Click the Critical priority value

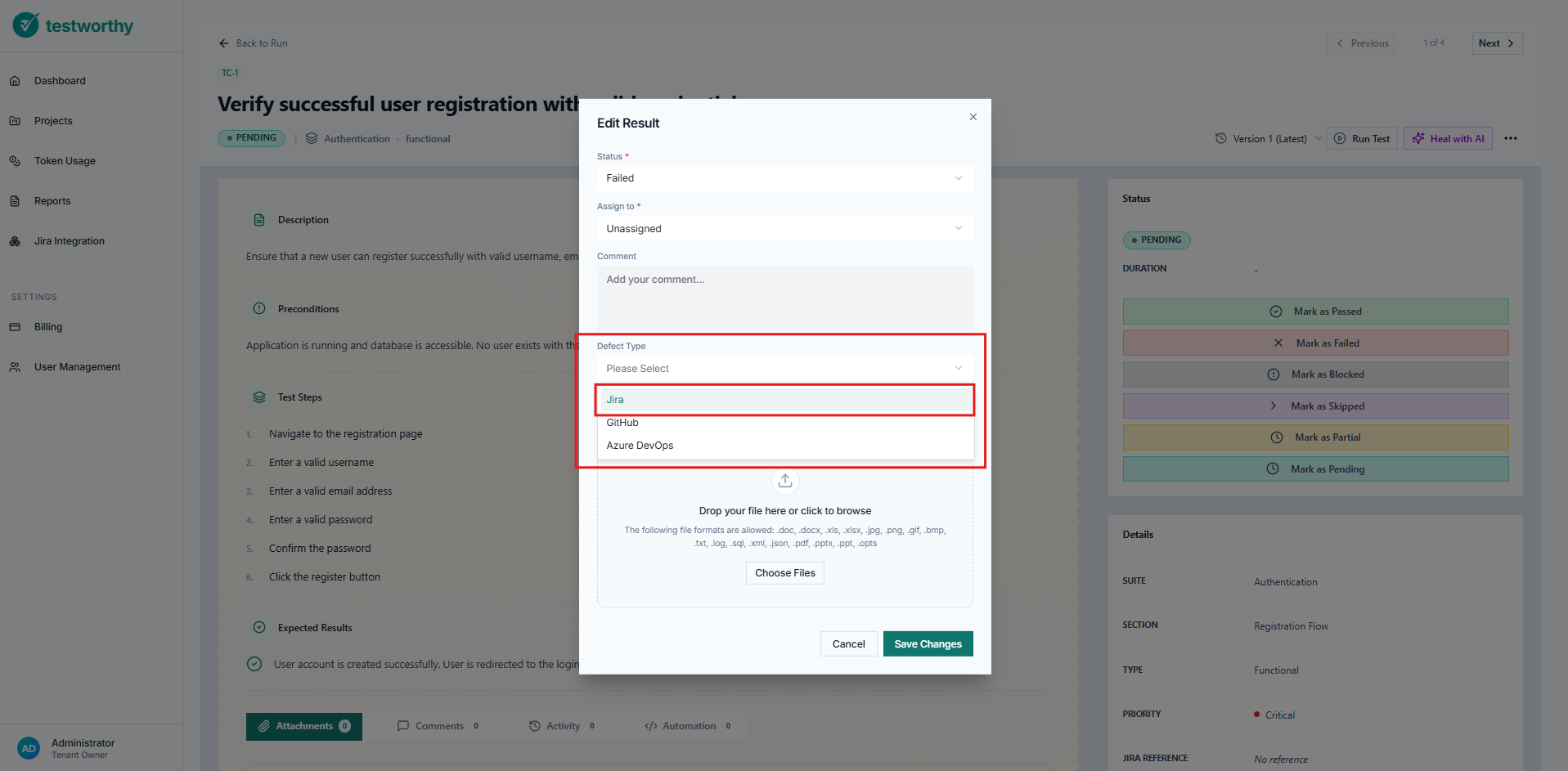click(1279, 715)
